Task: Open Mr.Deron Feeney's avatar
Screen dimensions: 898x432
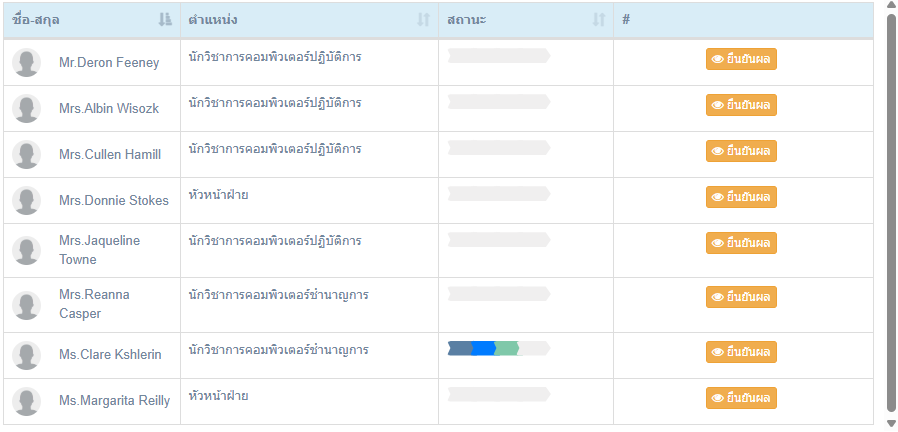Action: coord(26,62)
